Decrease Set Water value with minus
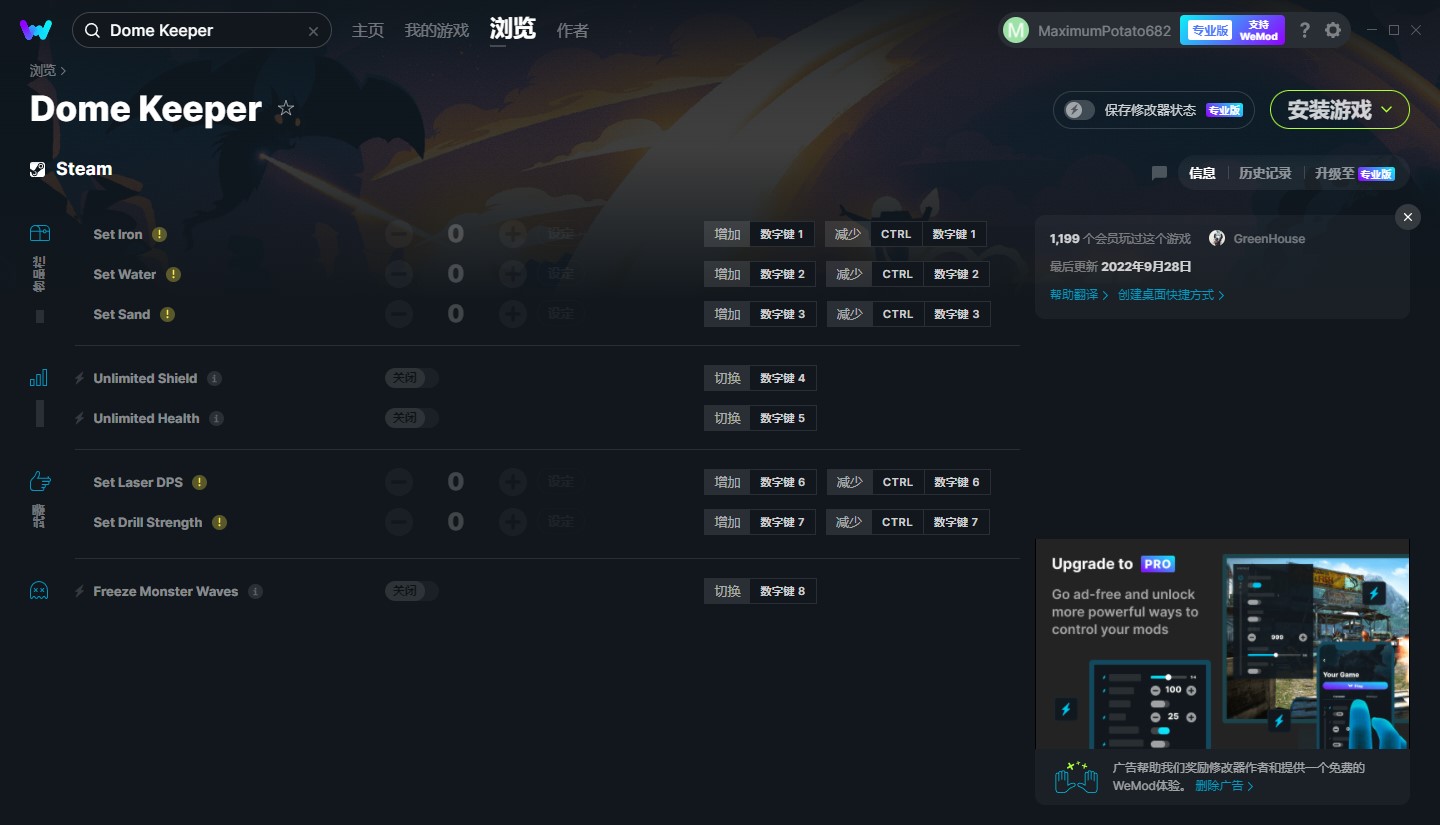1440x825 pixels. 399,274
